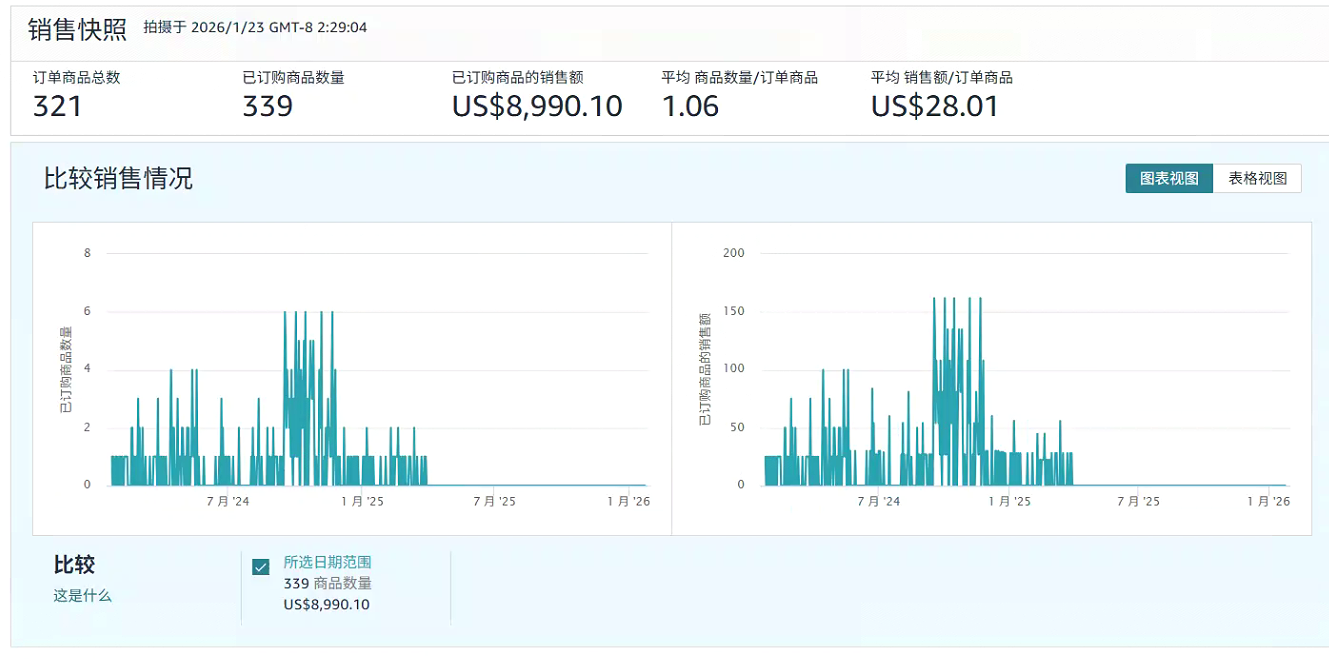Click the 已订购商品数量 vertical axis title

66,370
